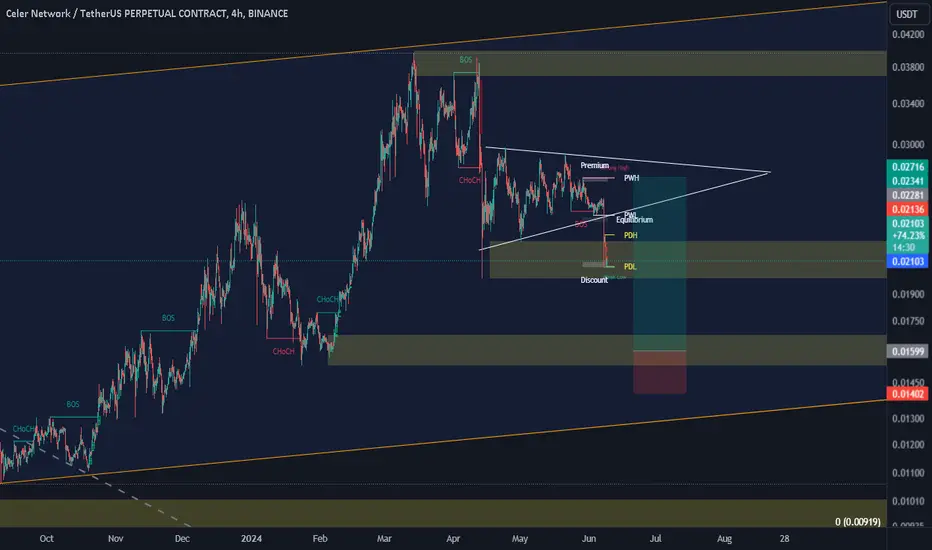Select the gray 0.01599 price label

tap(908, 351)
